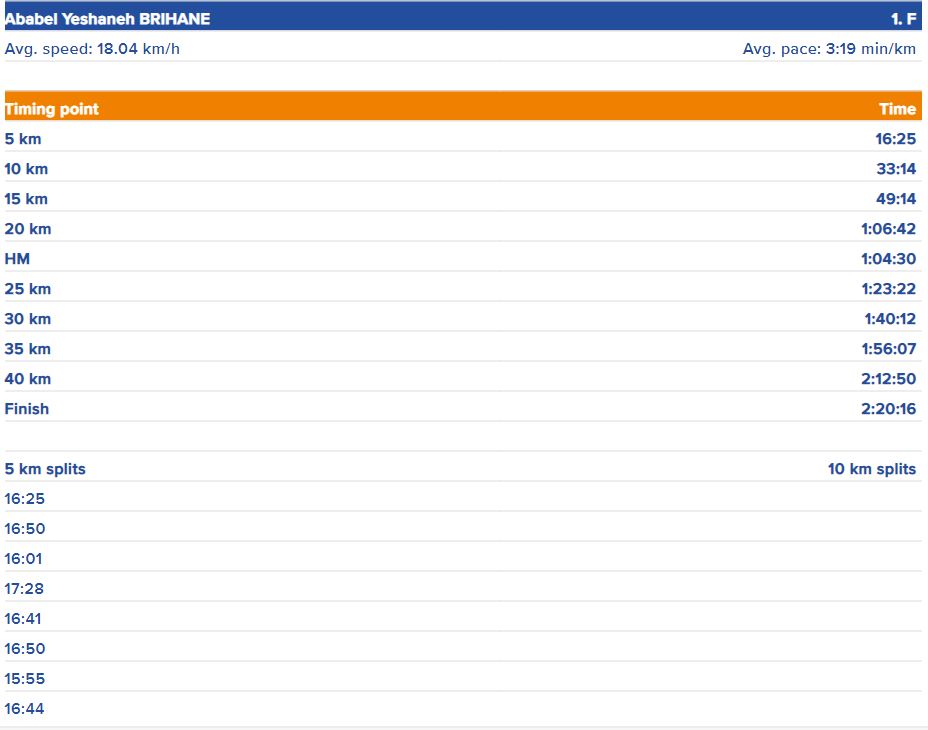Click the '40 km' timing point label
Image resolution: width=928 pixels, height=730 pixels.
(x=28, y=379)
